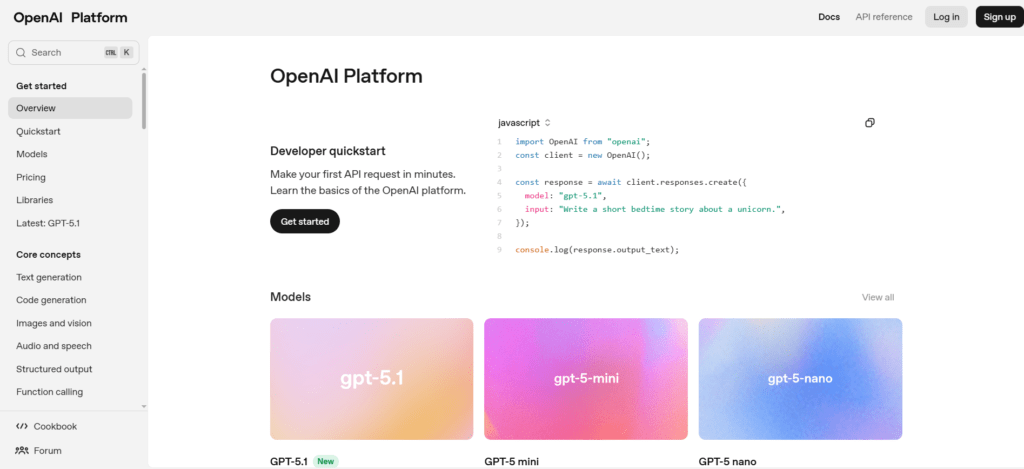Open Function calling in sidebar
This screenshot has width=1024, height=469.
[49, 392]
